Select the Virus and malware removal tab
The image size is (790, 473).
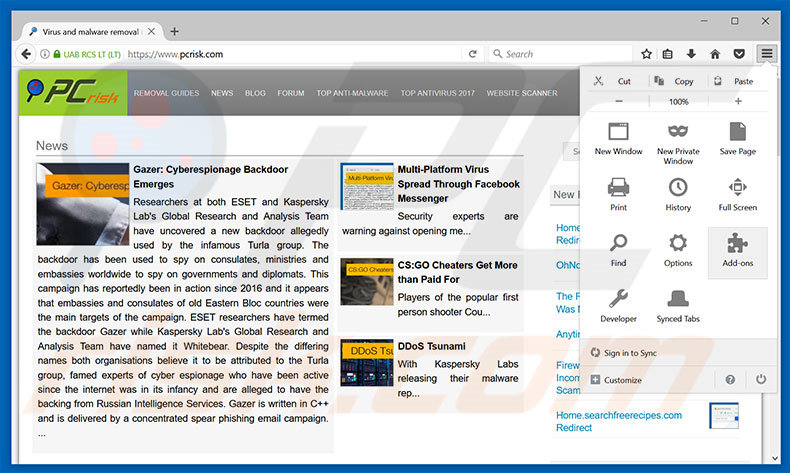[x=90, y=31]
